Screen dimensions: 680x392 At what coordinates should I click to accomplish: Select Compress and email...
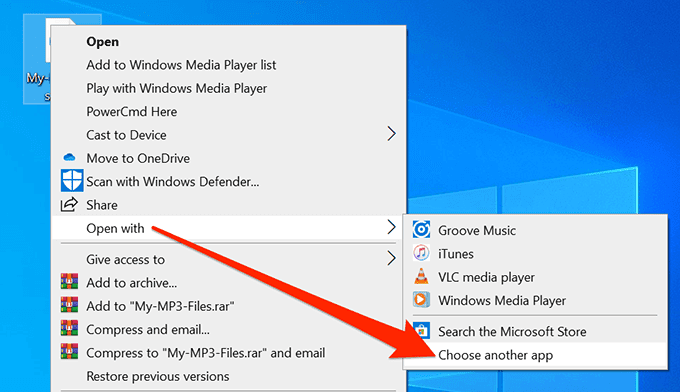point(148,330)
